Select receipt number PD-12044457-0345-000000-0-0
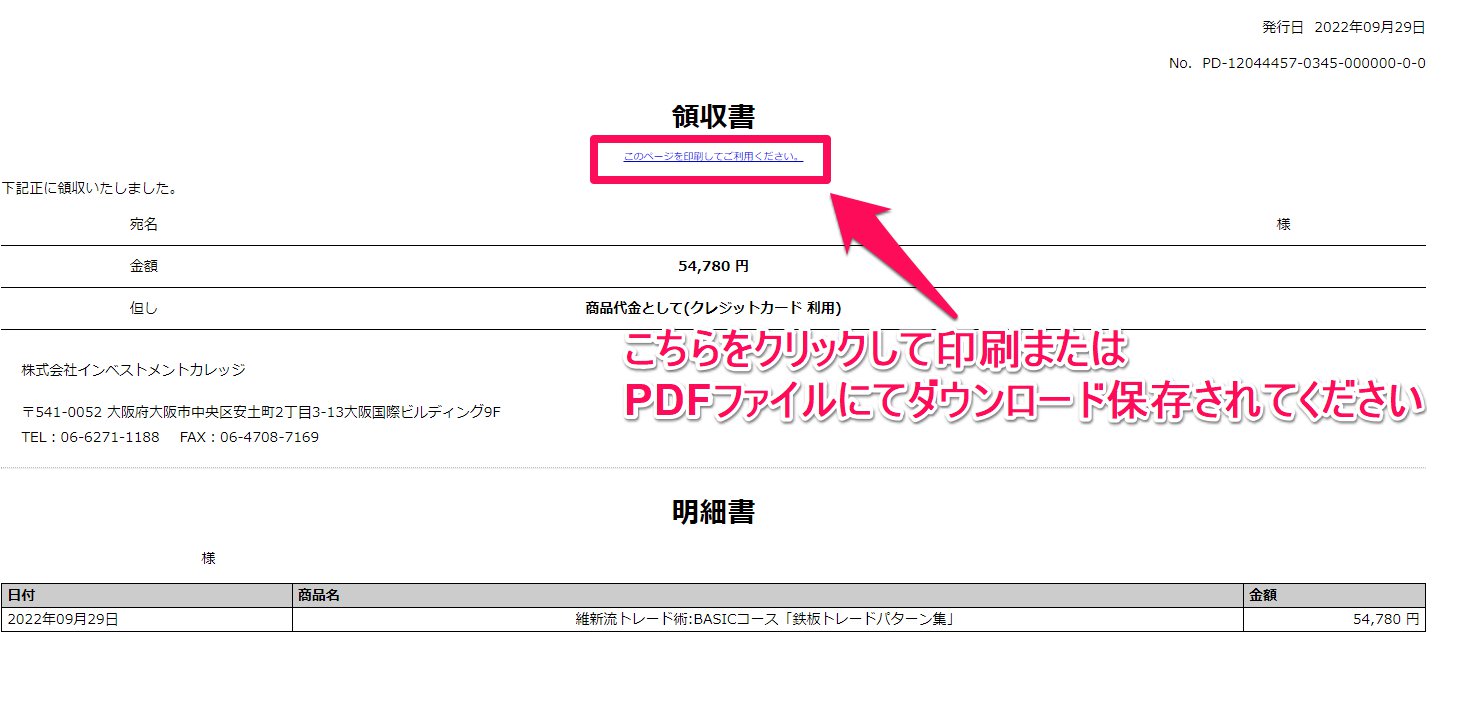 tap(1314, 63)
